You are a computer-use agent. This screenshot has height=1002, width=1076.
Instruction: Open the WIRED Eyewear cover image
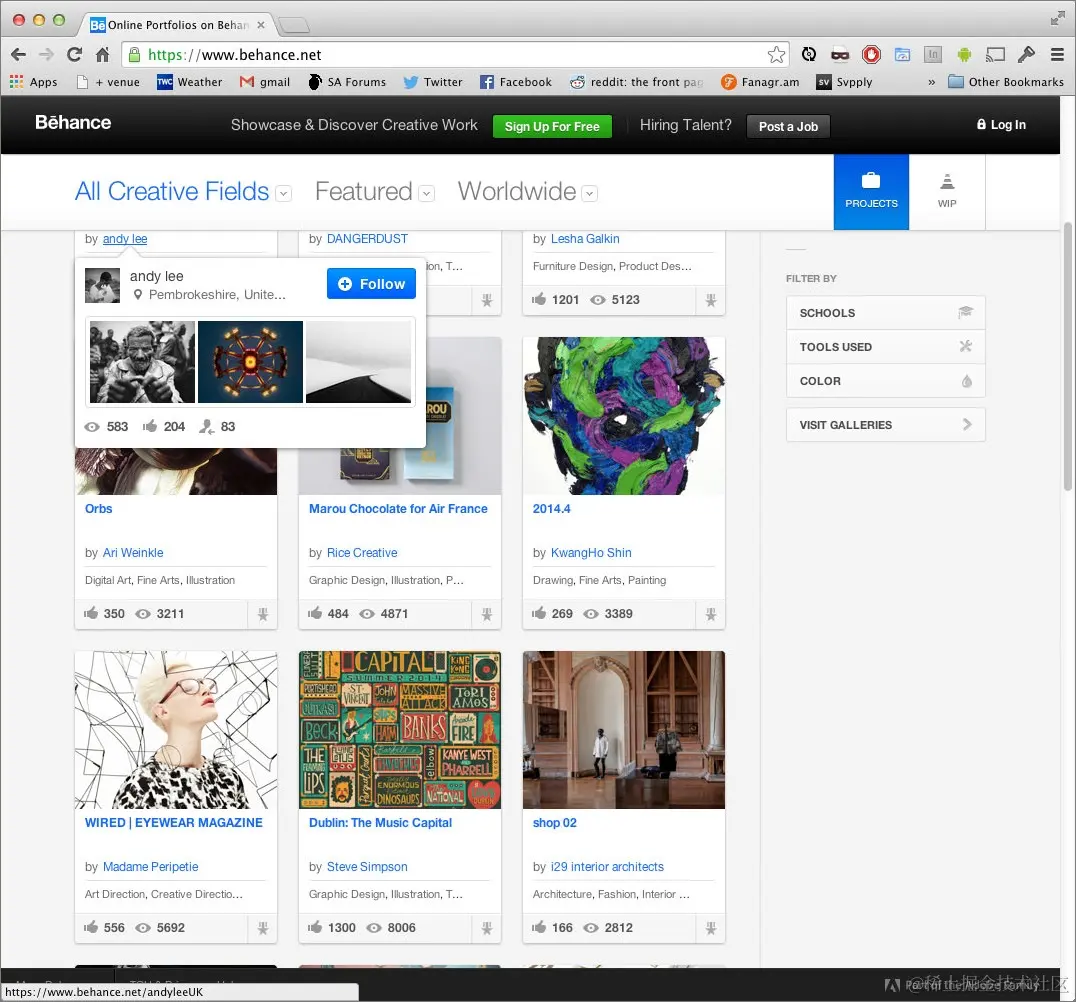coord(176,730)
